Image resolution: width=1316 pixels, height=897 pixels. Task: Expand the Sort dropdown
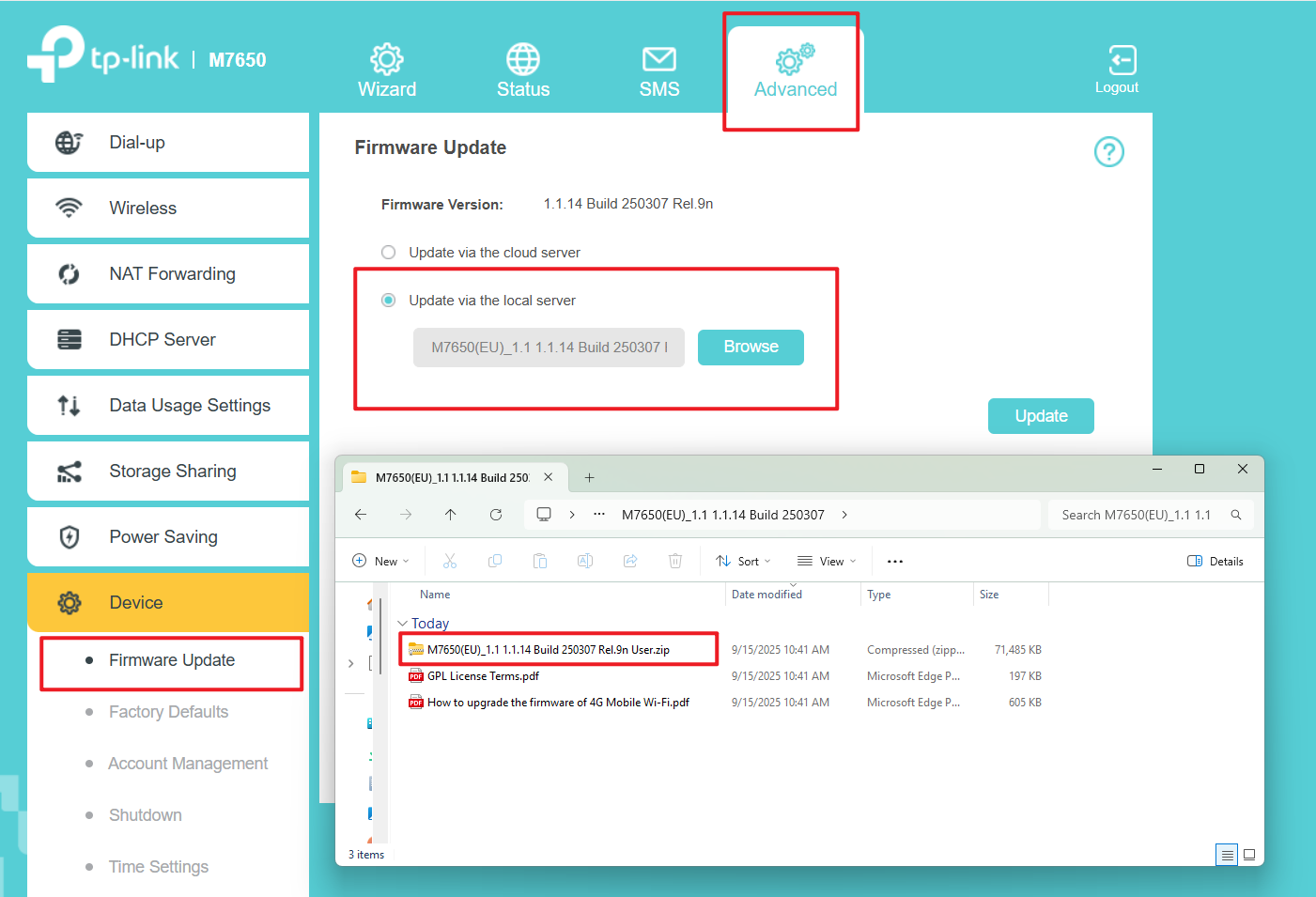[x=743, y=562]
